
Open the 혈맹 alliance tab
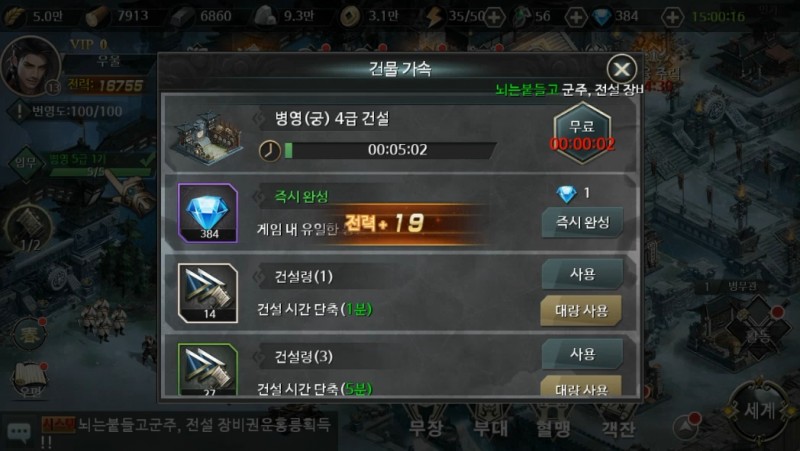(553, 428)
